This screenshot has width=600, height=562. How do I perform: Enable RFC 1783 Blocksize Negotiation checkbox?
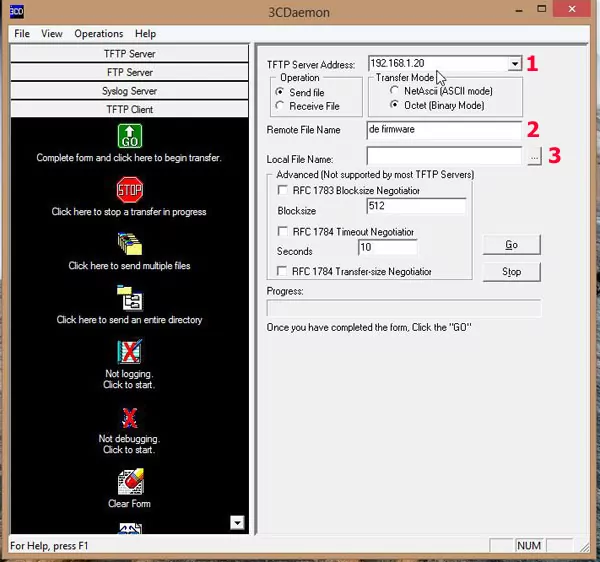point(283,190)
